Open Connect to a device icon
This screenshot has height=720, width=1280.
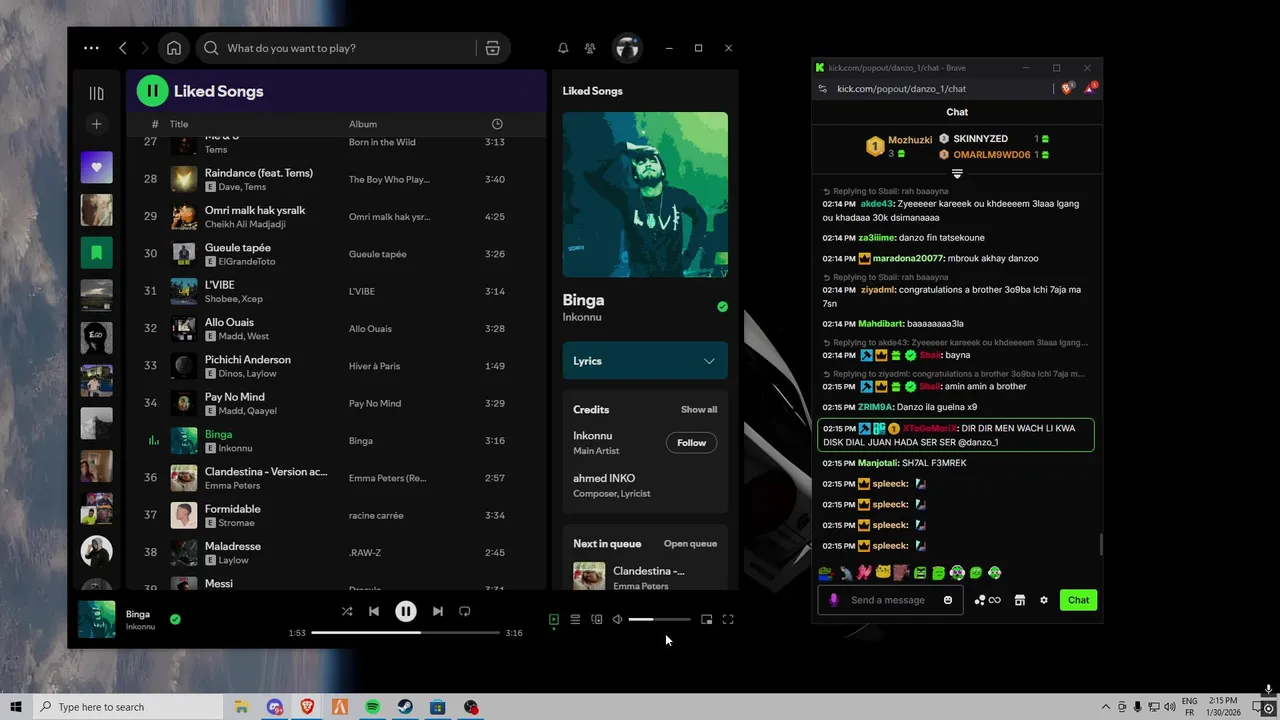click(x=597, y=619)
